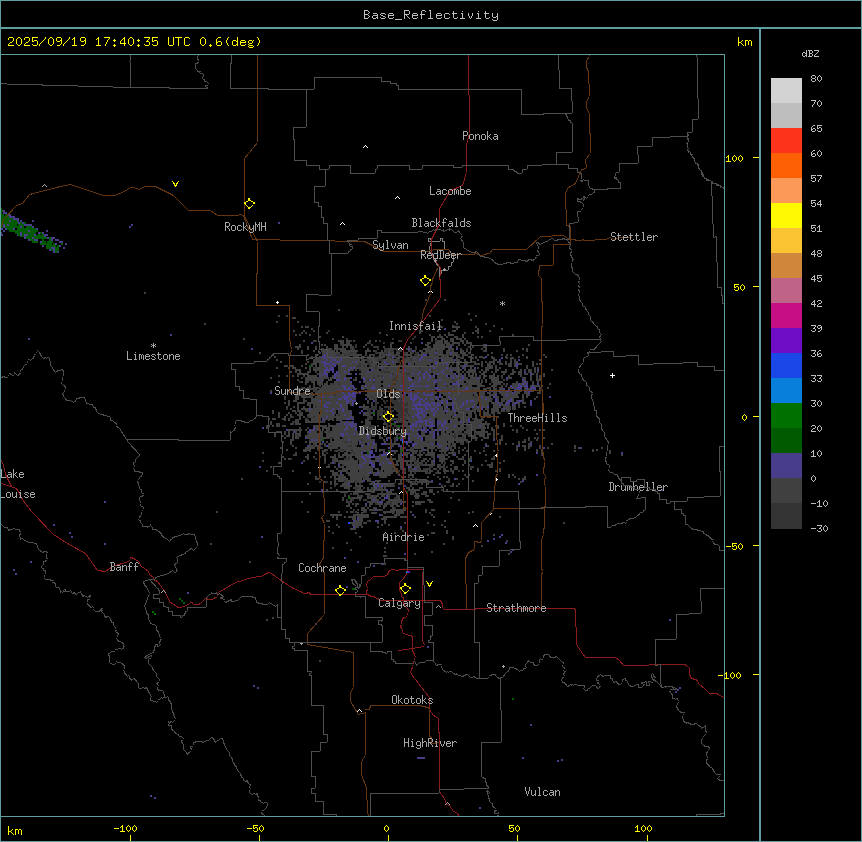
Task: Click the Base_Reflectivity title text
Action: point(431,15)
